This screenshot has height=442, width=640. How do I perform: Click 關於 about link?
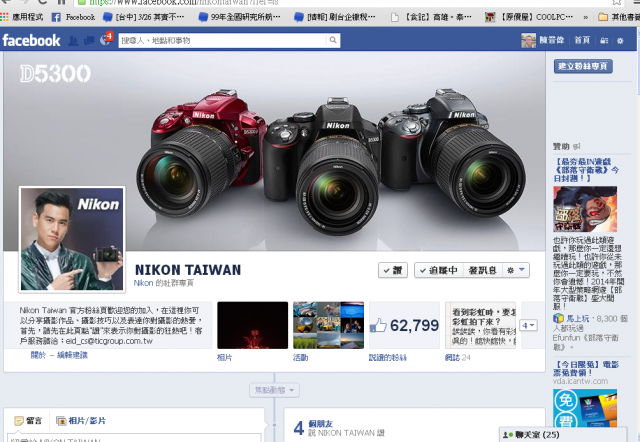(38, 355)
